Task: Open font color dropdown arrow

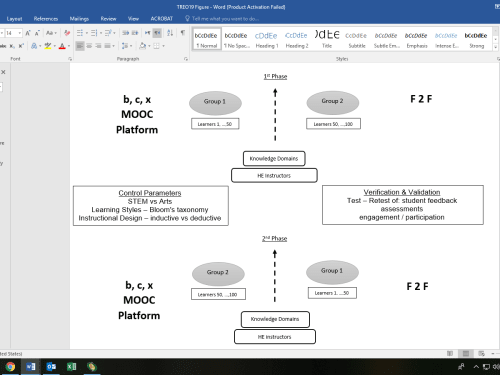Action: (69, 46)
